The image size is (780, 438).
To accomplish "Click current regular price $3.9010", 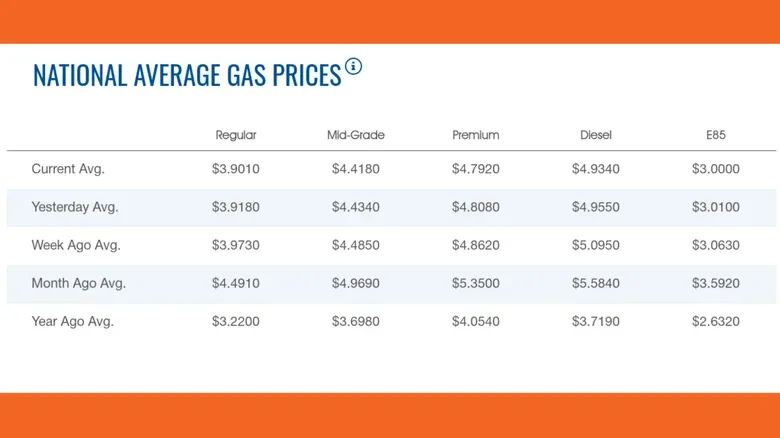I will pyautogui.click(x=236, y=169).
